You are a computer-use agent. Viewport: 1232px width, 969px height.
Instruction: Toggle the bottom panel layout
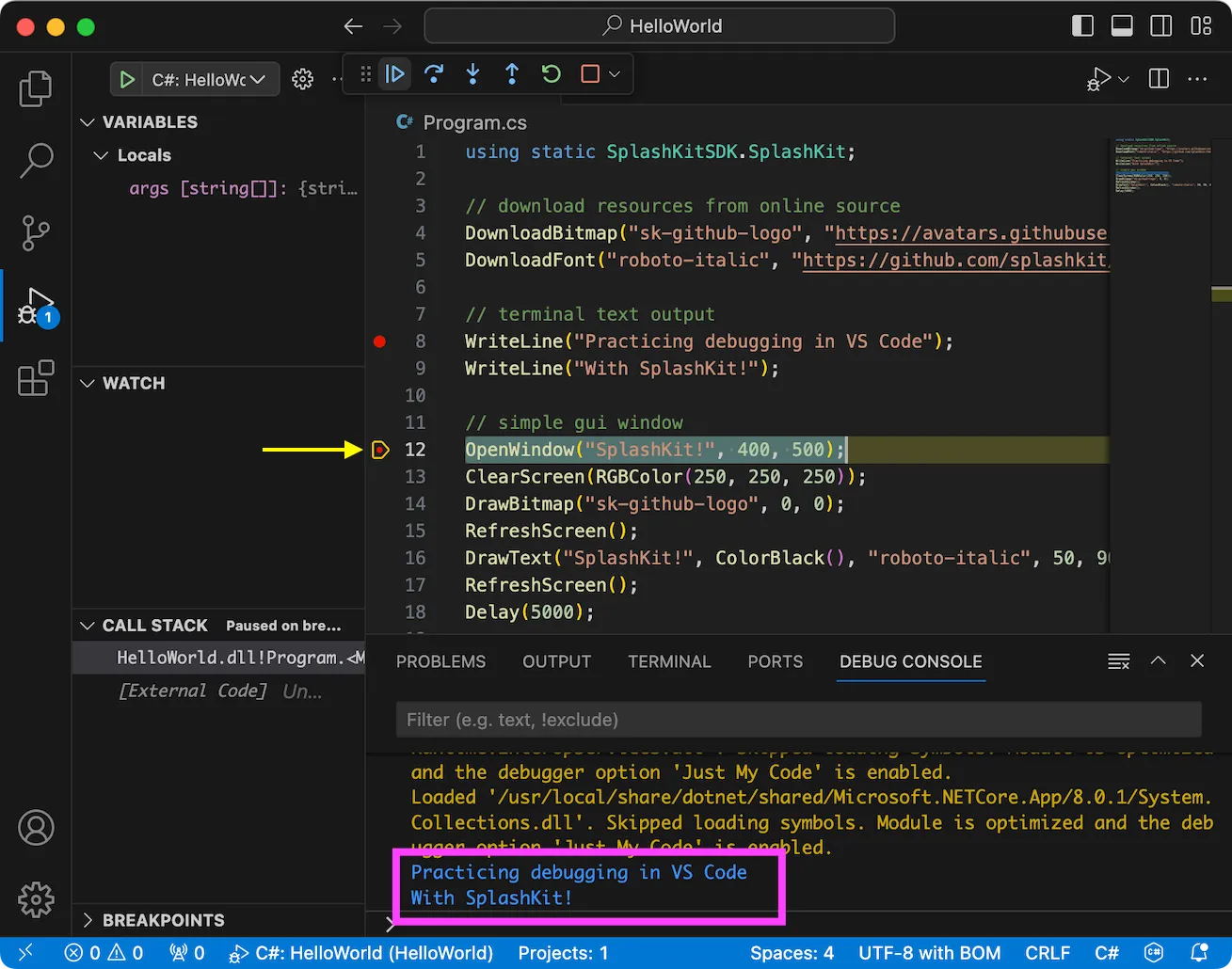pyautogui.click(x=1122, y=26)
